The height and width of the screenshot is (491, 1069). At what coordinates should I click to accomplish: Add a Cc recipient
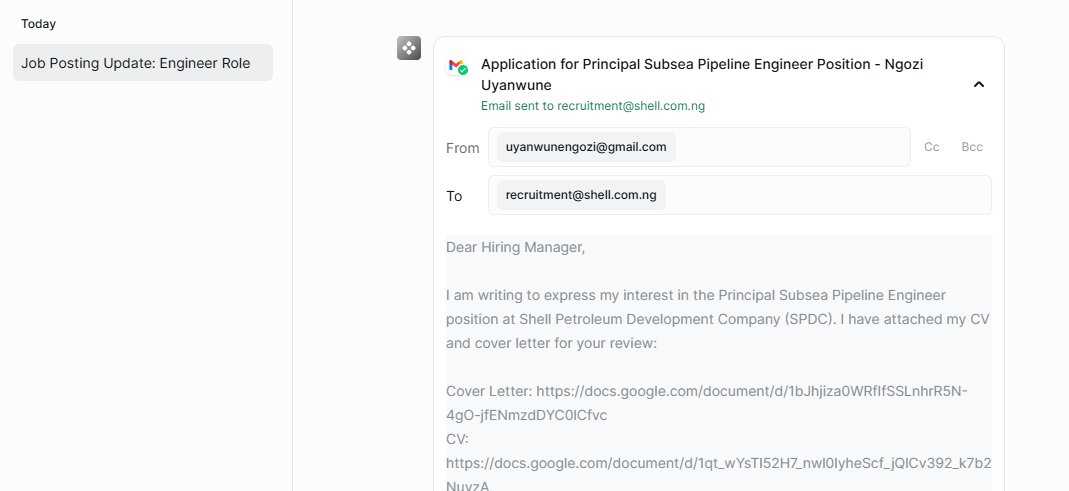(x=931, y=147)
